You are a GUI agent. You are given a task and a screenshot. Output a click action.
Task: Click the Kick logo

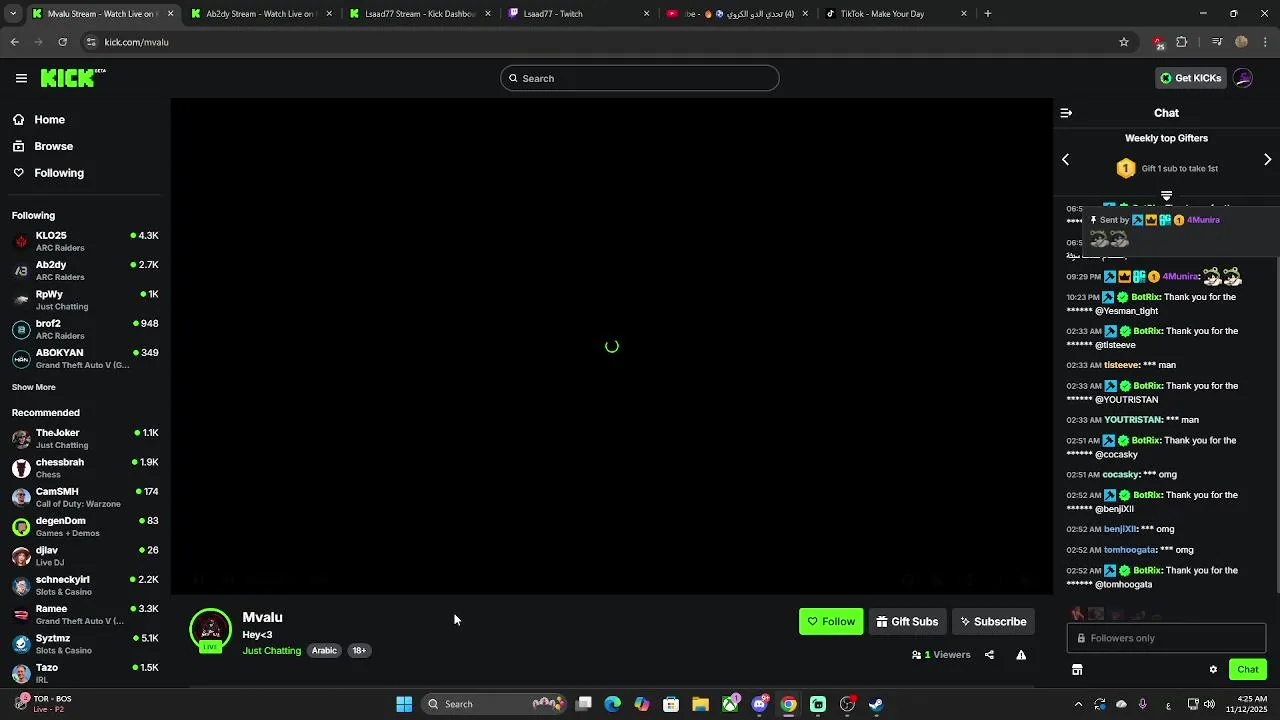72,78
